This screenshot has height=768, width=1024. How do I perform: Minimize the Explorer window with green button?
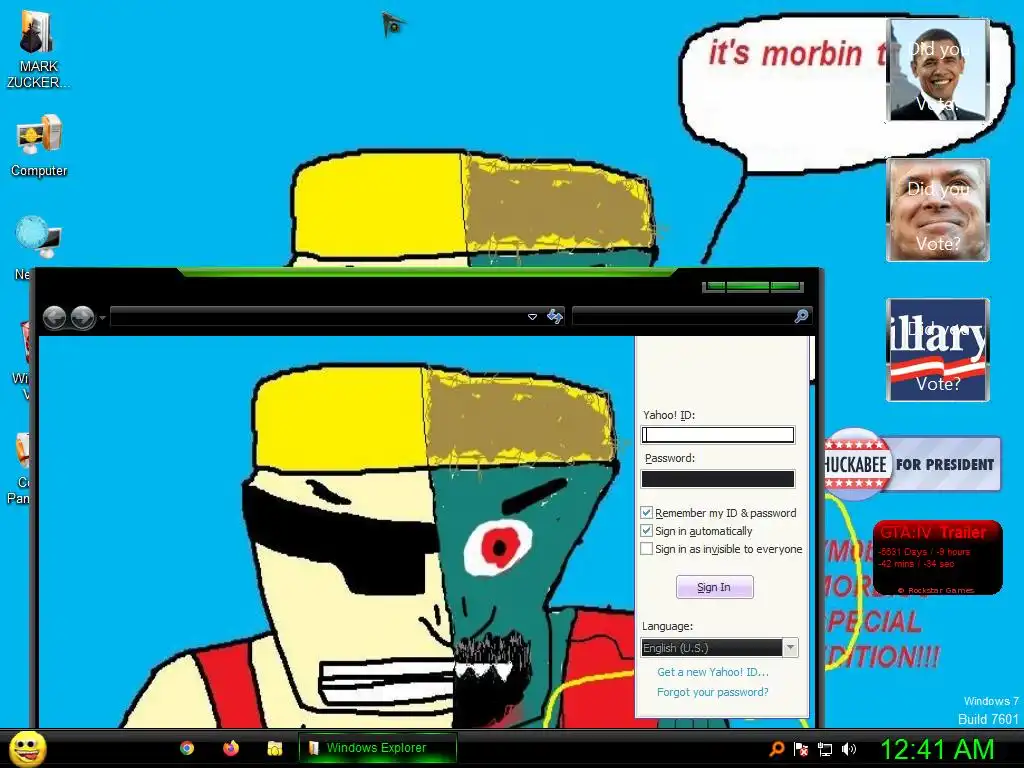point(715,286)
